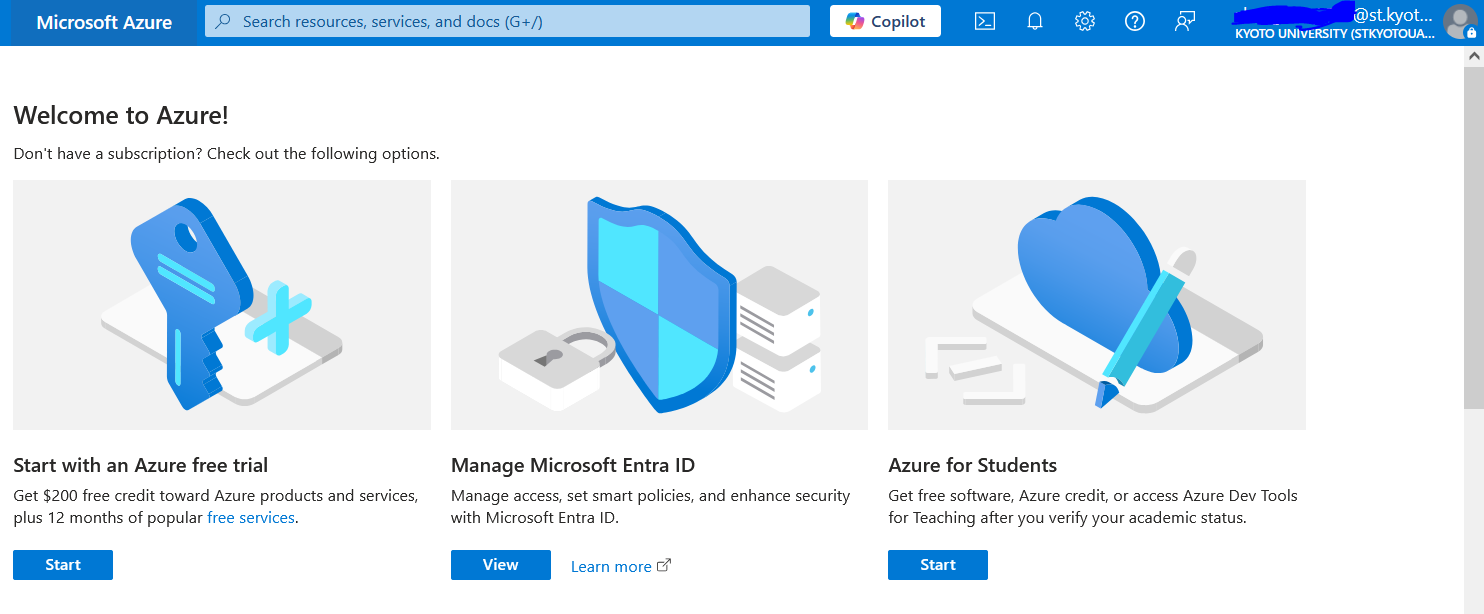Send feedback using the megaphone icon
The width and height of the screenshot is (1484, 614).
click(1185, 21)
